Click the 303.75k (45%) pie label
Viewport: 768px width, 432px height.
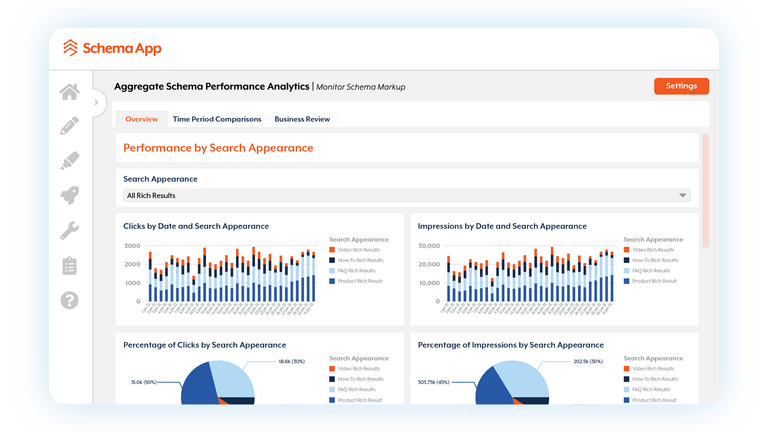coord(433,382)
